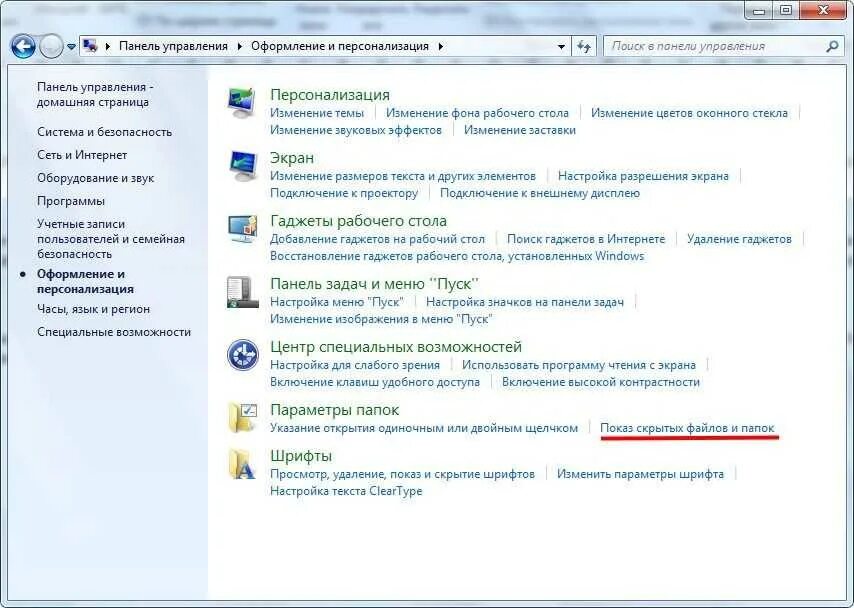Open Настройка текста ClearType link
854x608 pixels.
(346, 491)
